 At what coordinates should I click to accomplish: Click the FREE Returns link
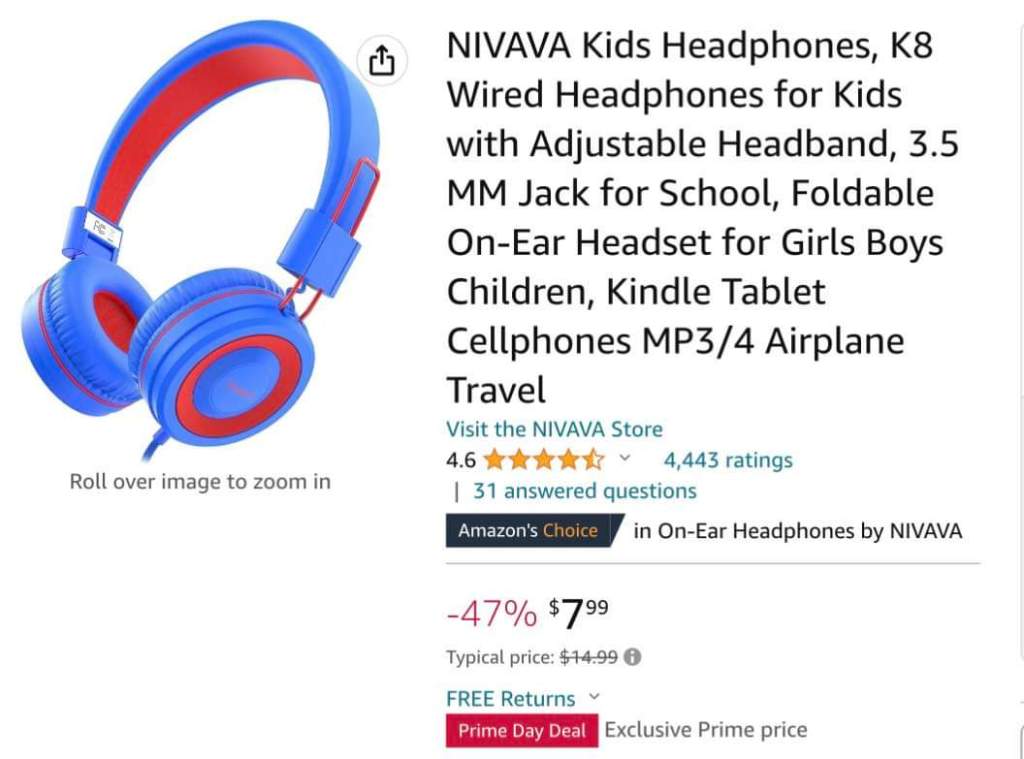point(511,698)
